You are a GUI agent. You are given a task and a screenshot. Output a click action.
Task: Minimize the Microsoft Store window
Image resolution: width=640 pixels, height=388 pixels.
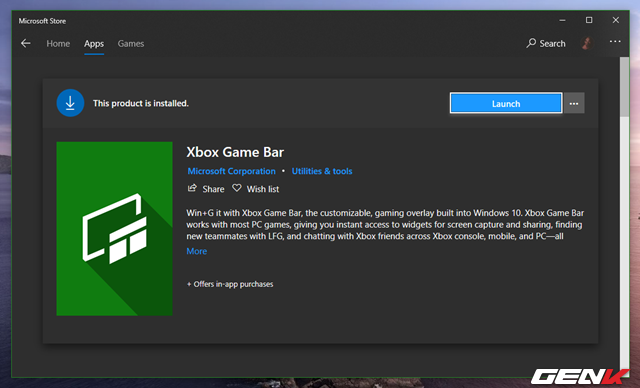pyautogui.click(x=562, y=20)
